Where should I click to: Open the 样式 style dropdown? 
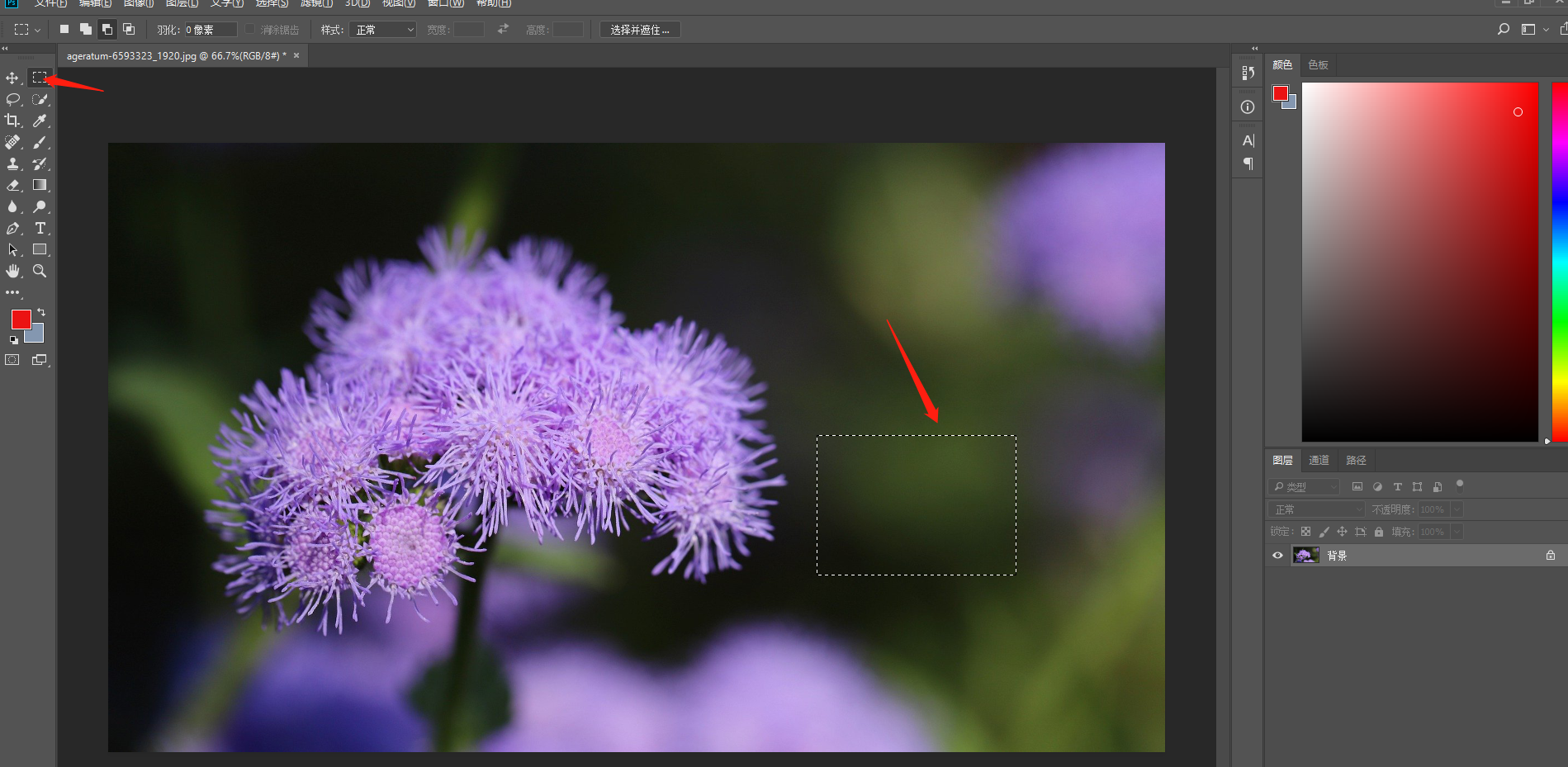383,30
